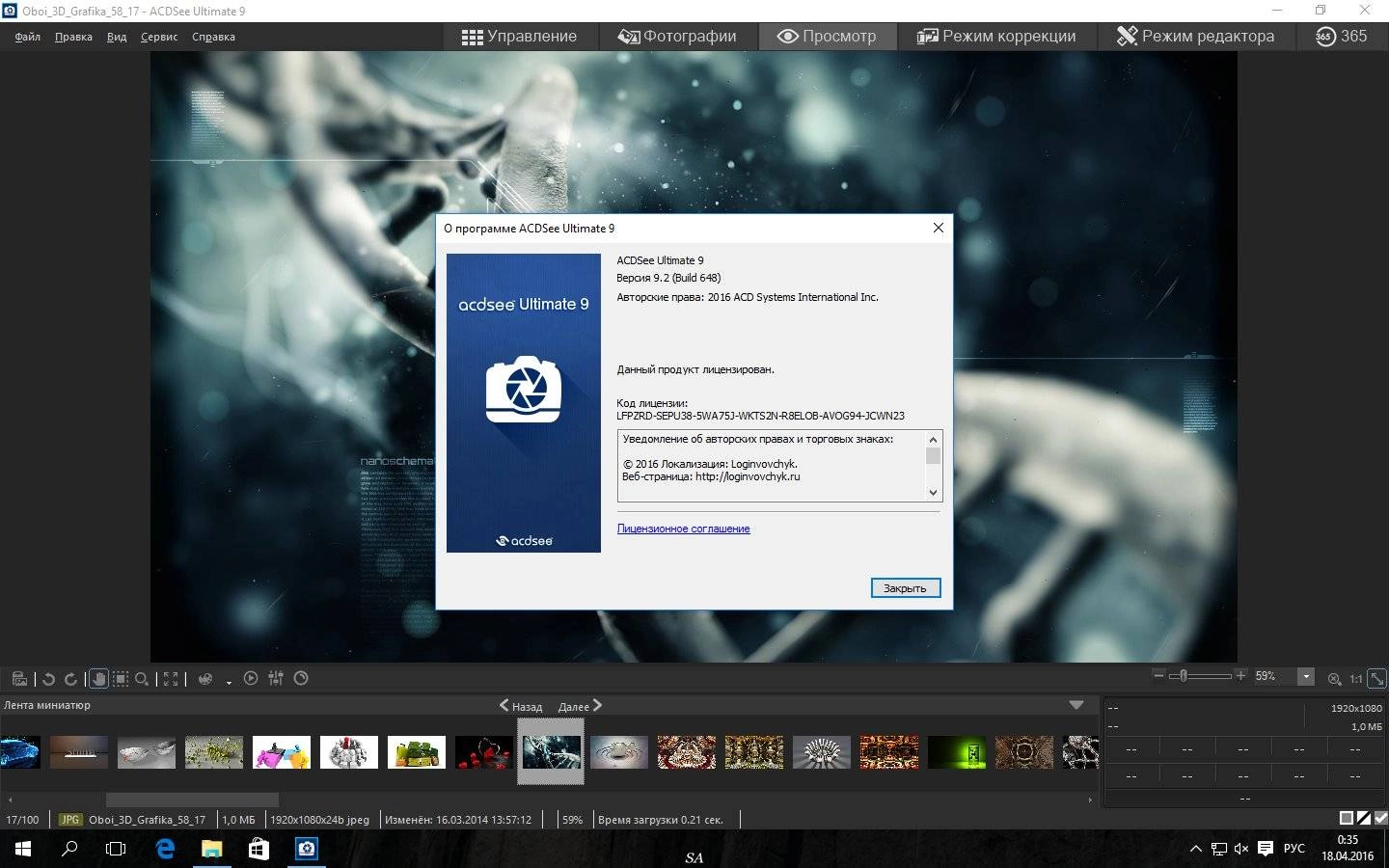Open the 59% zoom dropdown
The width and height of the screenshot is (1389, 868).
[1306, 677]
